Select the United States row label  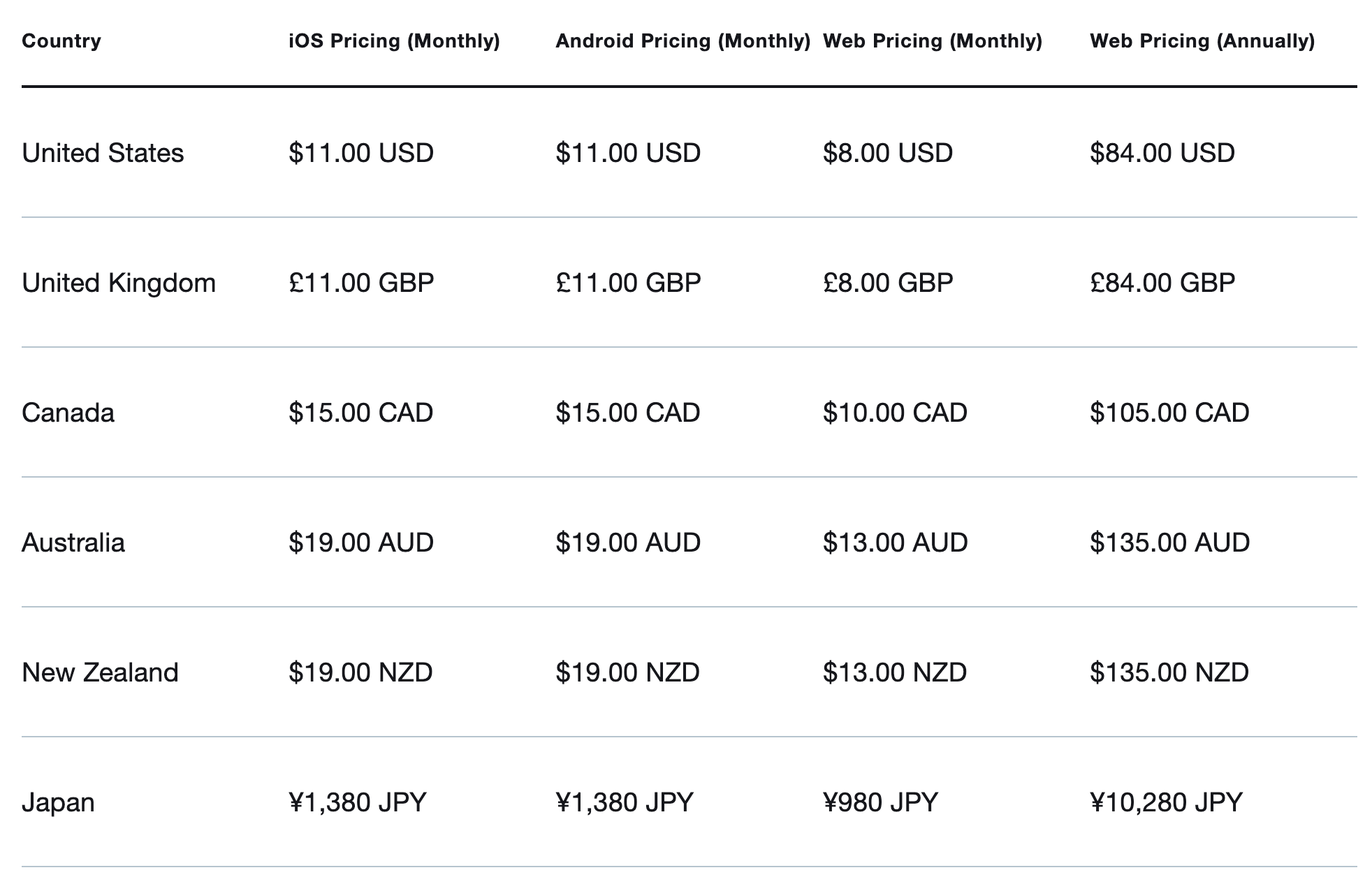point(103,153)
